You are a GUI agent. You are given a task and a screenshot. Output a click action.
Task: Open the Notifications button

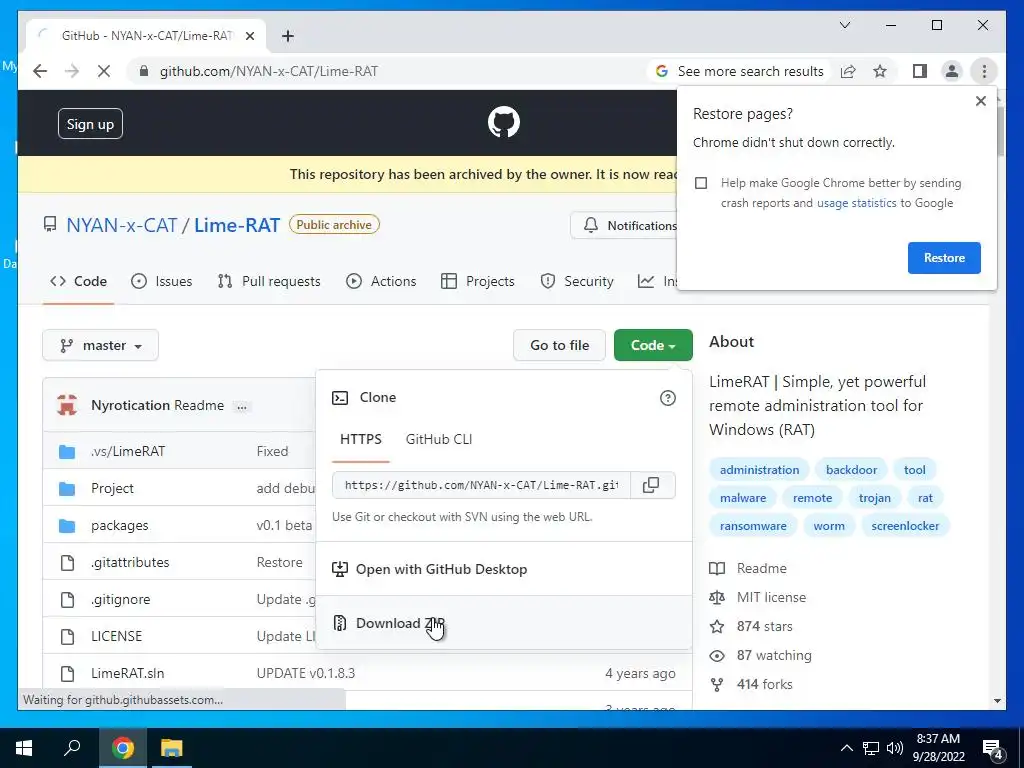tap(626, 226)
